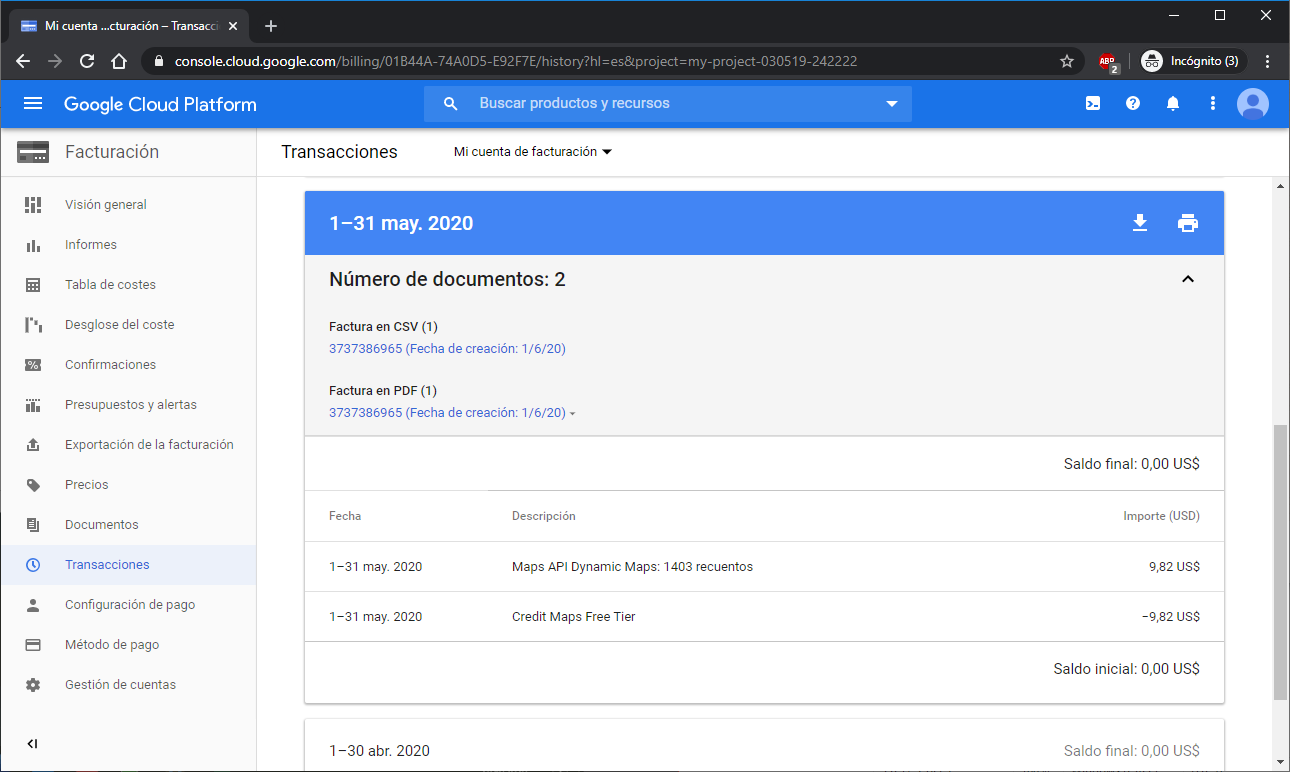
Task: Collapse the sidebar with bottom arrow
Action: (x=33, y=744)
